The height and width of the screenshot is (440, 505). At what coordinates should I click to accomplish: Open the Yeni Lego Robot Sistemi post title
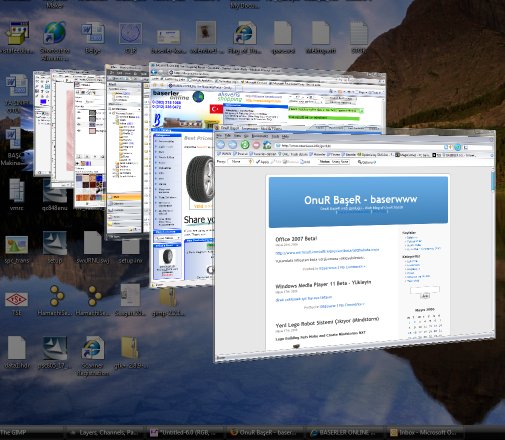(x=327, y=322)
